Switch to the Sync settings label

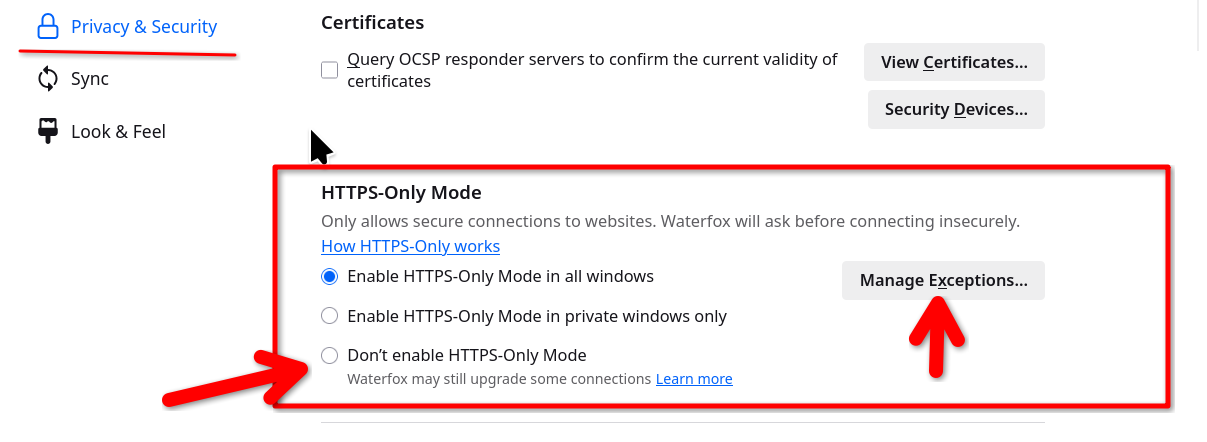coord(90,79)
